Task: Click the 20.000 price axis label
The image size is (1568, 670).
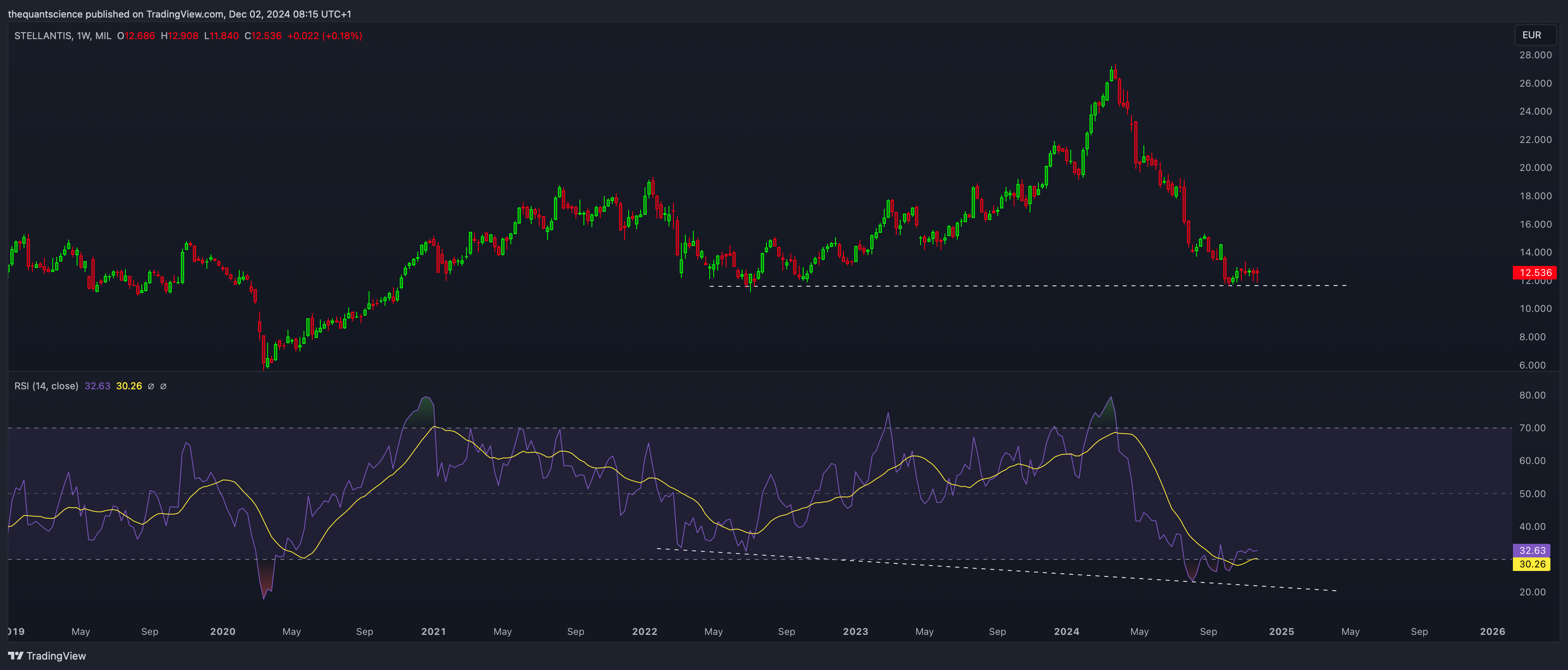Action: [x=1535, y=168]
